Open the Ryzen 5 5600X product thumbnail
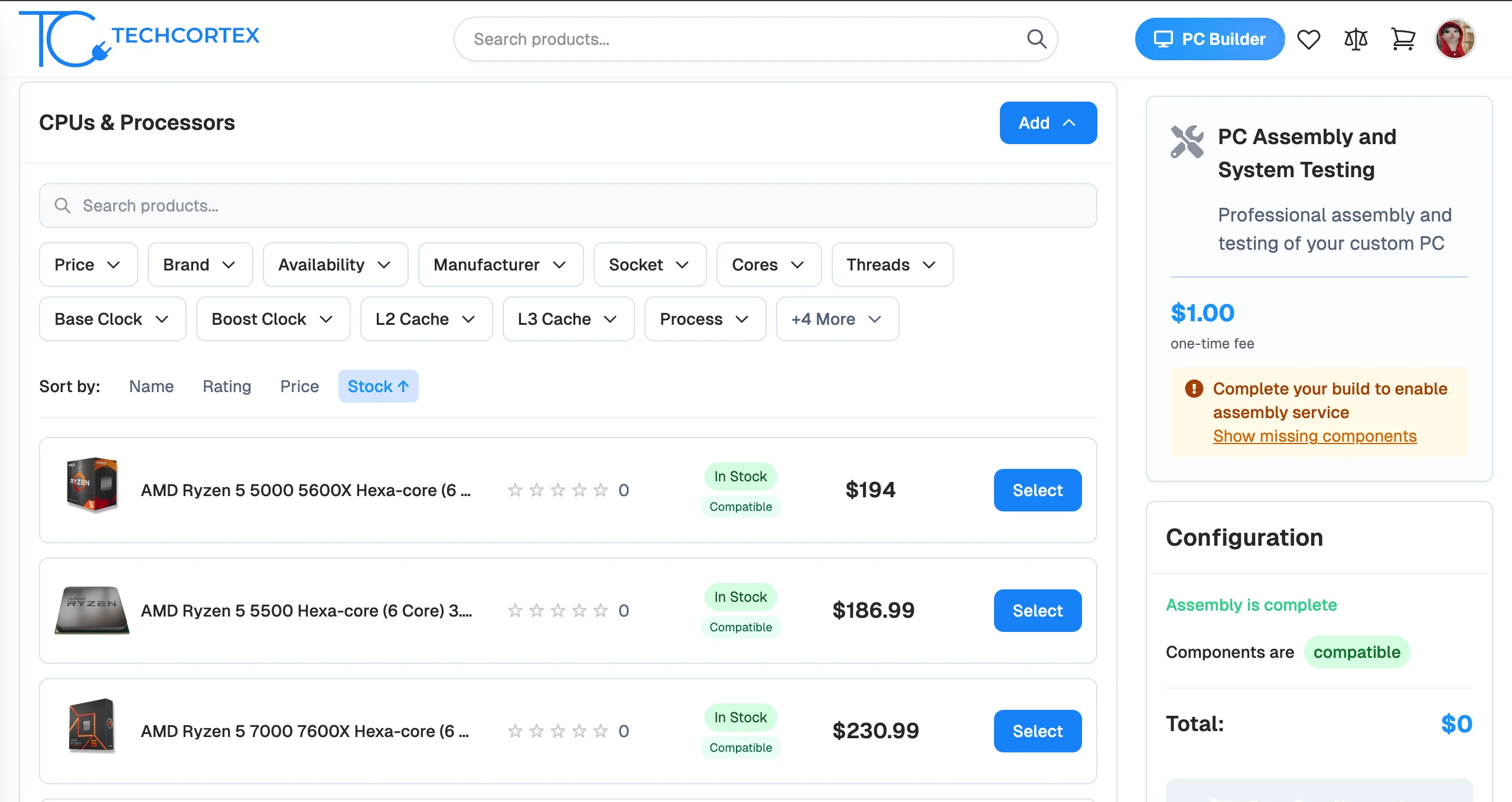This screenshot has height=802, width=1512. click(x=92, y=484)
